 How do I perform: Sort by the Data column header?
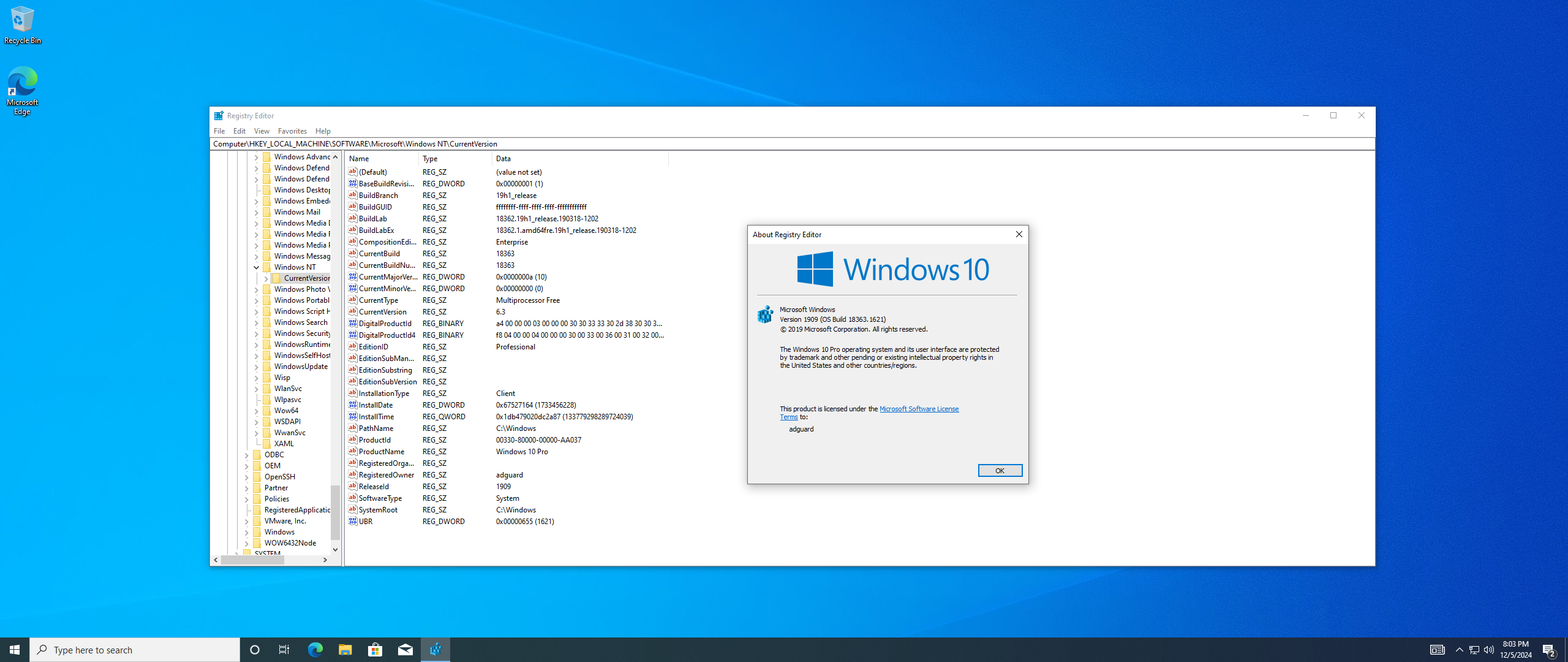pos(580,159)
